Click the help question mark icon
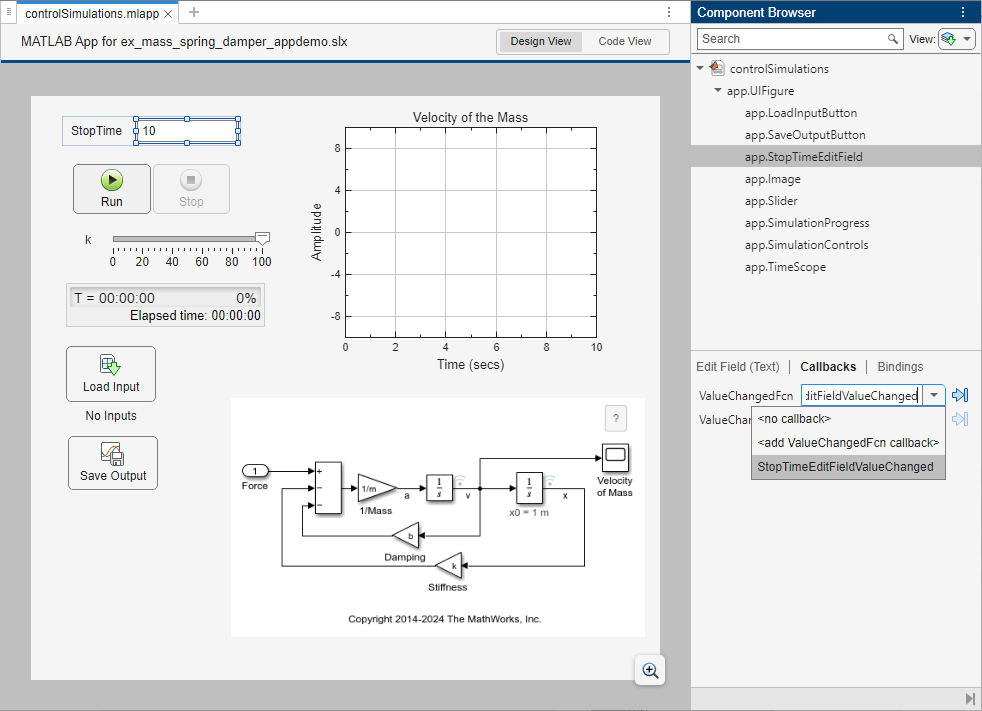The image size is (982, 711). pos(617,418)
